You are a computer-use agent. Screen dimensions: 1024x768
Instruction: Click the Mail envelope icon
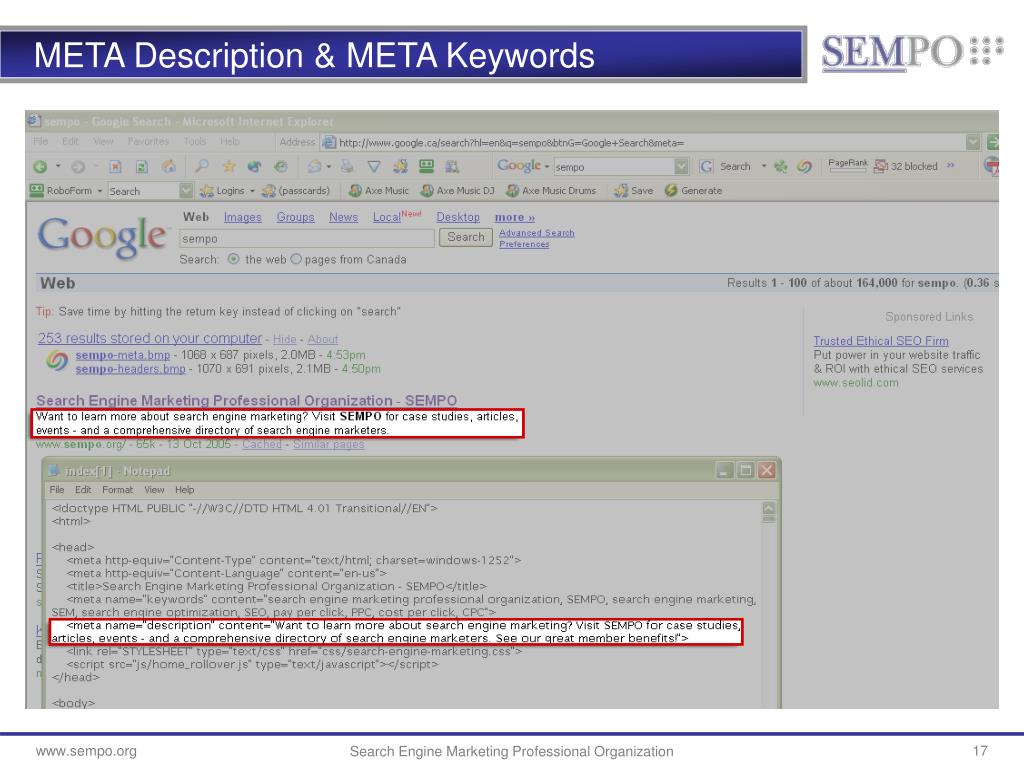point(315,167)
